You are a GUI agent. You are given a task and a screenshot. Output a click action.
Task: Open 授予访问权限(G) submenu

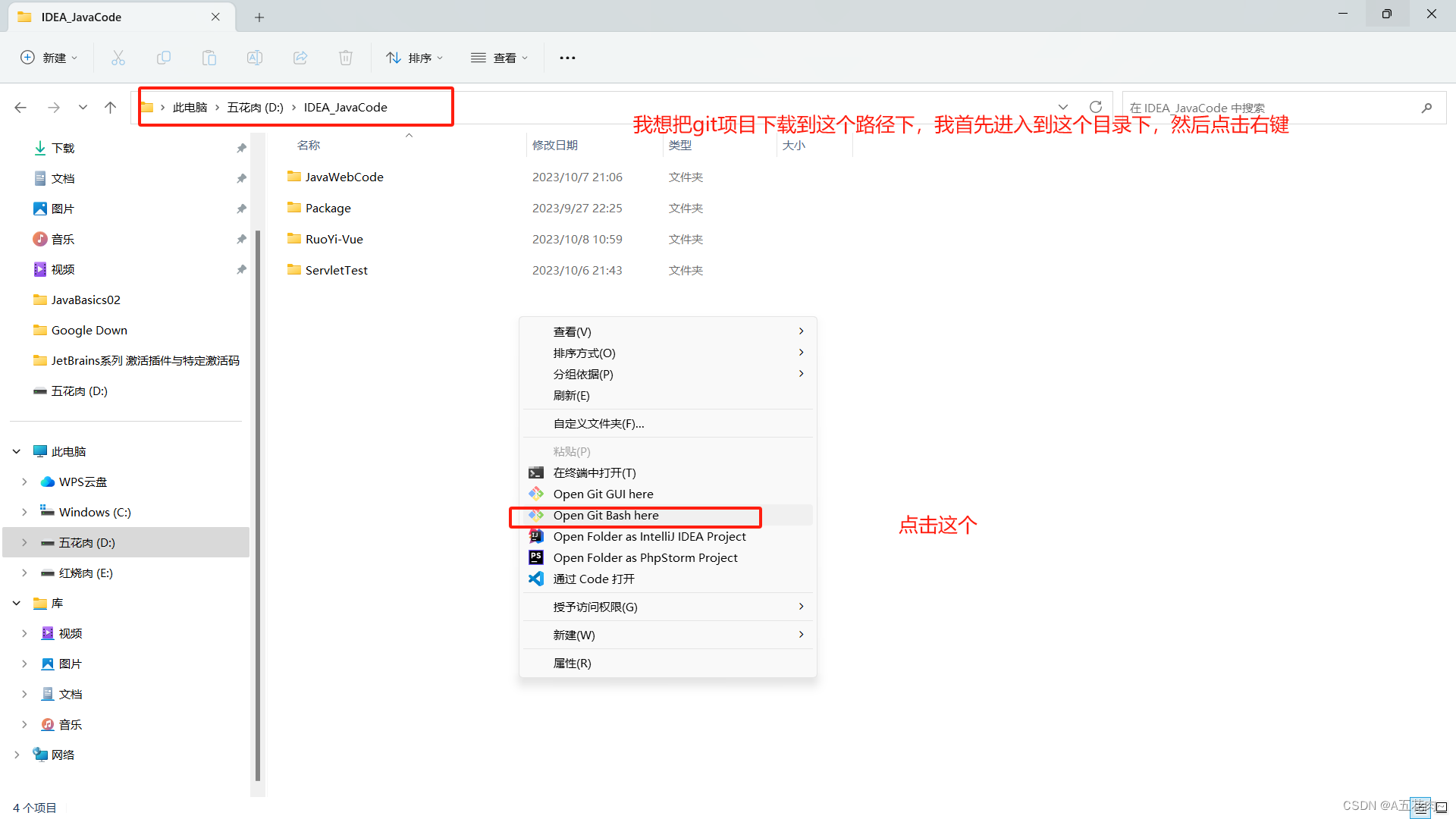(667, 607)
